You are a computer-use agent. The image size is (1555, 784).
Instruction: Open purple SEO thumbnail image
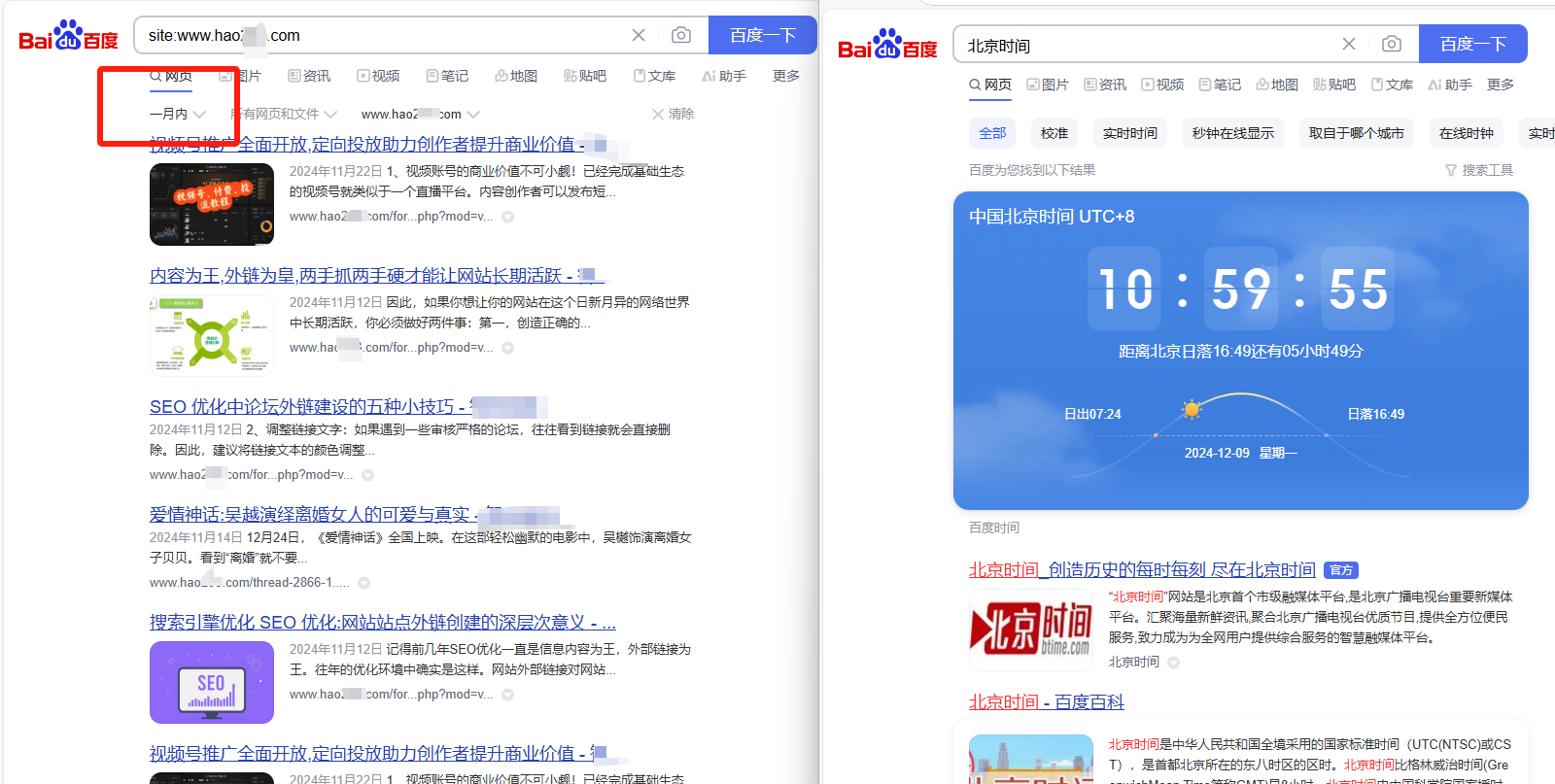[212, 682]
